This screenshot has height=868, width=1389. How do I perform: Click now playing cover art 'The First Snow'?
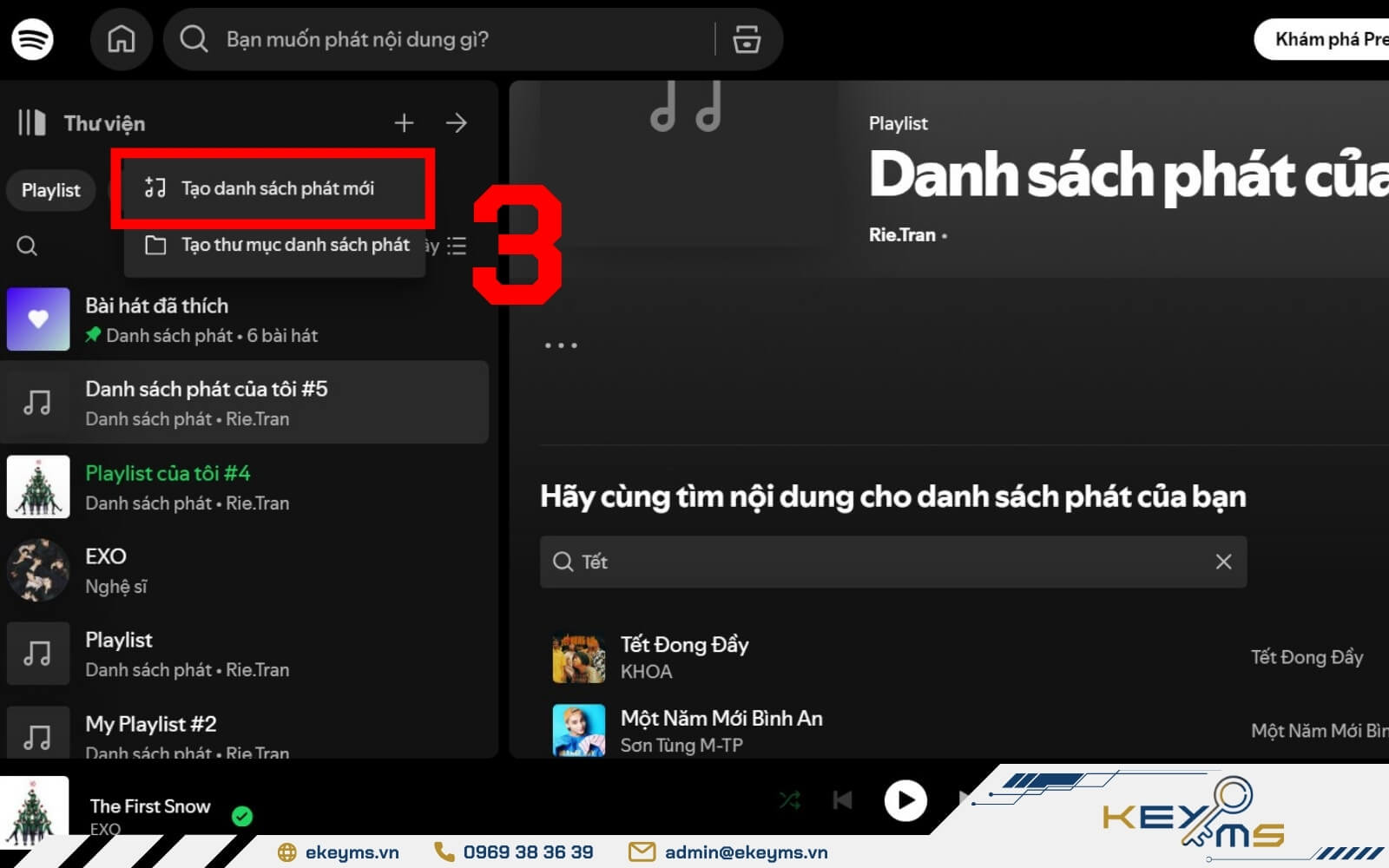point(35,812)
